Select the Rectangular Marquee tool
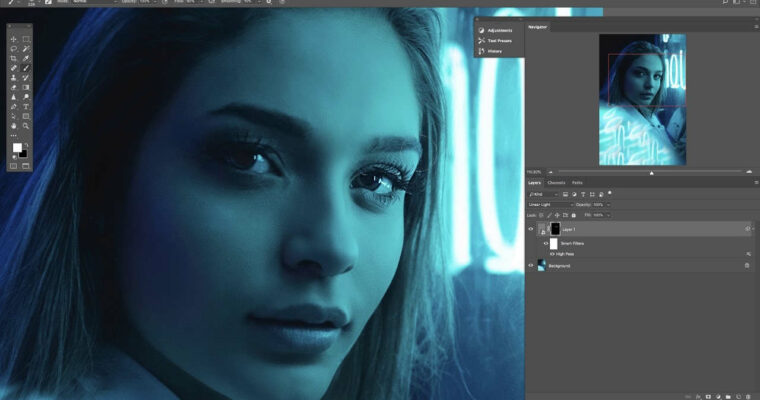The width and height of the screenshot is (760, 400). pyautogui.click(x=26, y=39)
